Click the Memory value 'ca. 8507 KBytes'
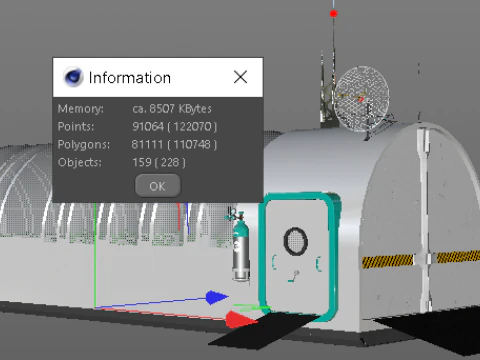The image size is (480, 360). coord(172,109)
